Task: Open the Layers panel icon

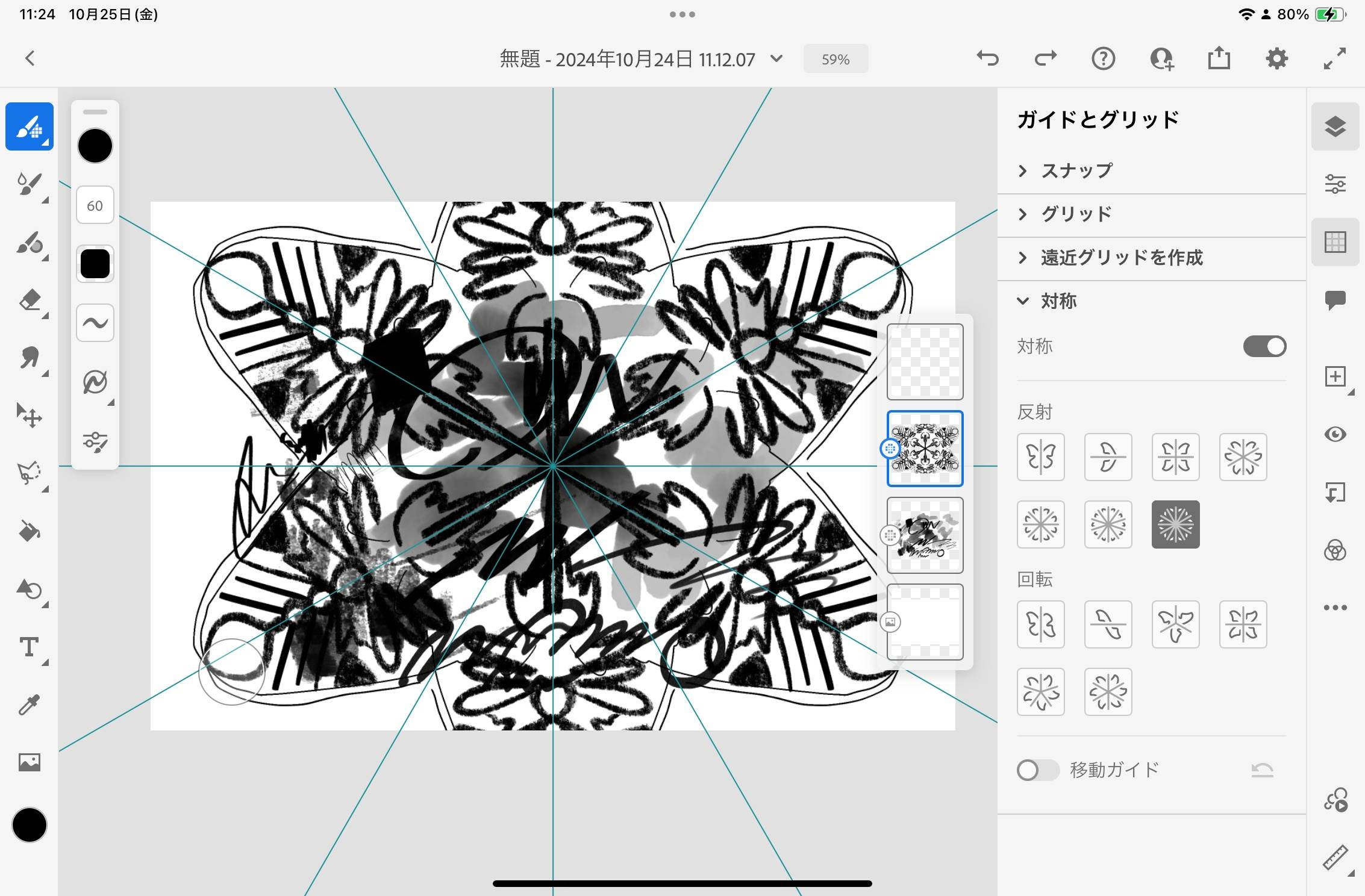Action: point(1335,126)
